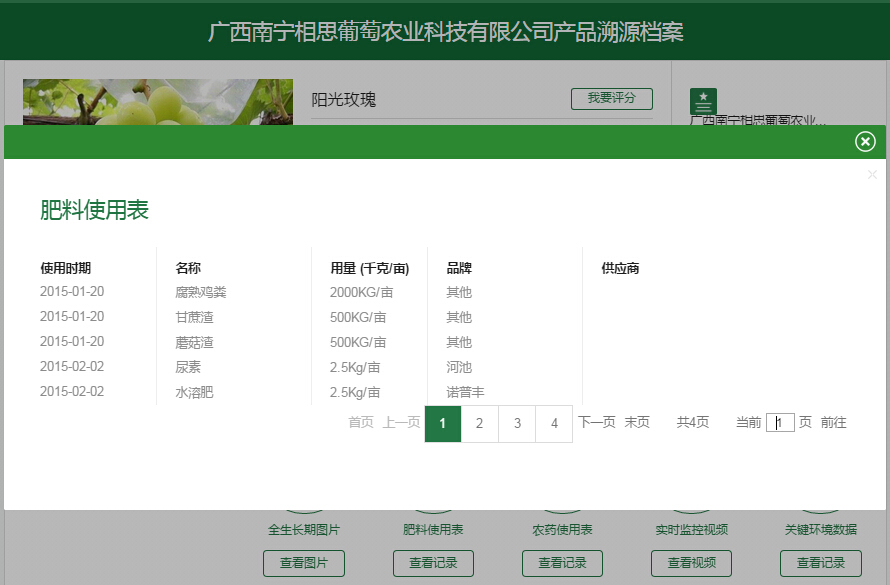Click 下一页 next page link
Viewport: 890px width, 585px height.
click(596, 423)
